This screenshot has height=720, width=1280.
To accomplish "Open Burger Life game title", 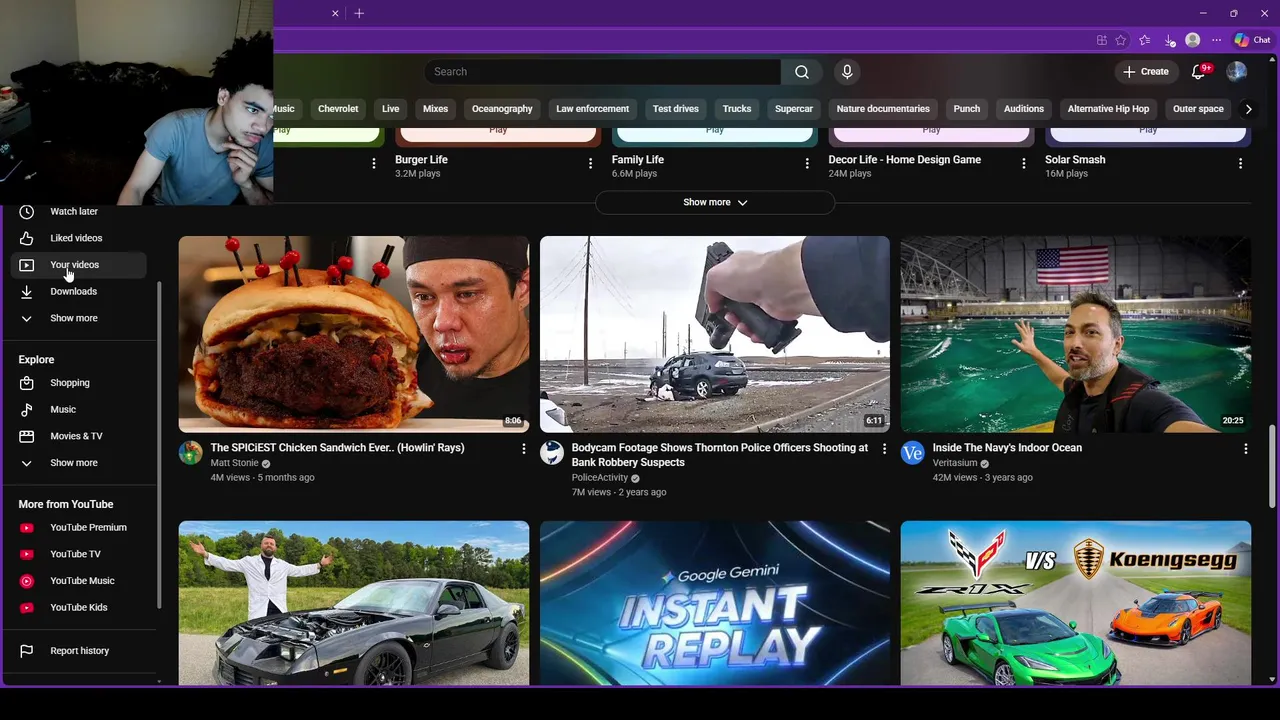I will tap(421, 160).
